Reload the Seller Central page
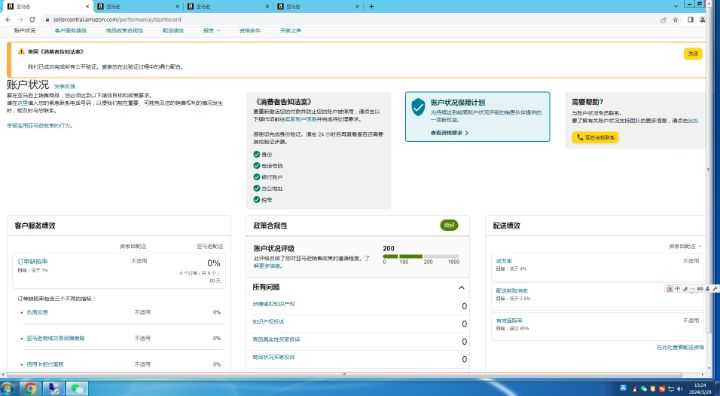This screenshot has width=720, height=396. click(32, 20)
